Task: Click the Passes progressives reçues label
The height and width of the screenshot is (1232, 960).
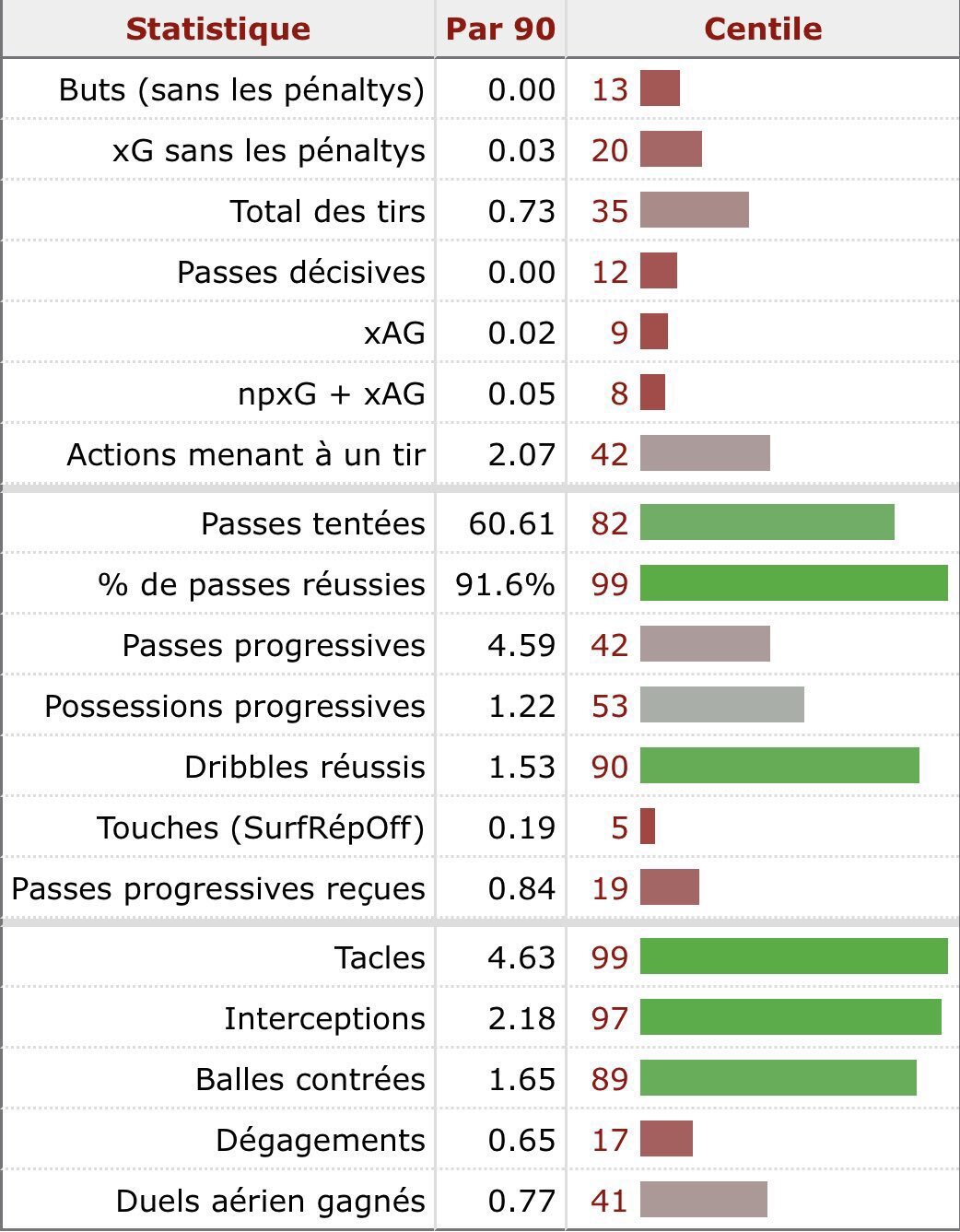Action: pos(218,888)
